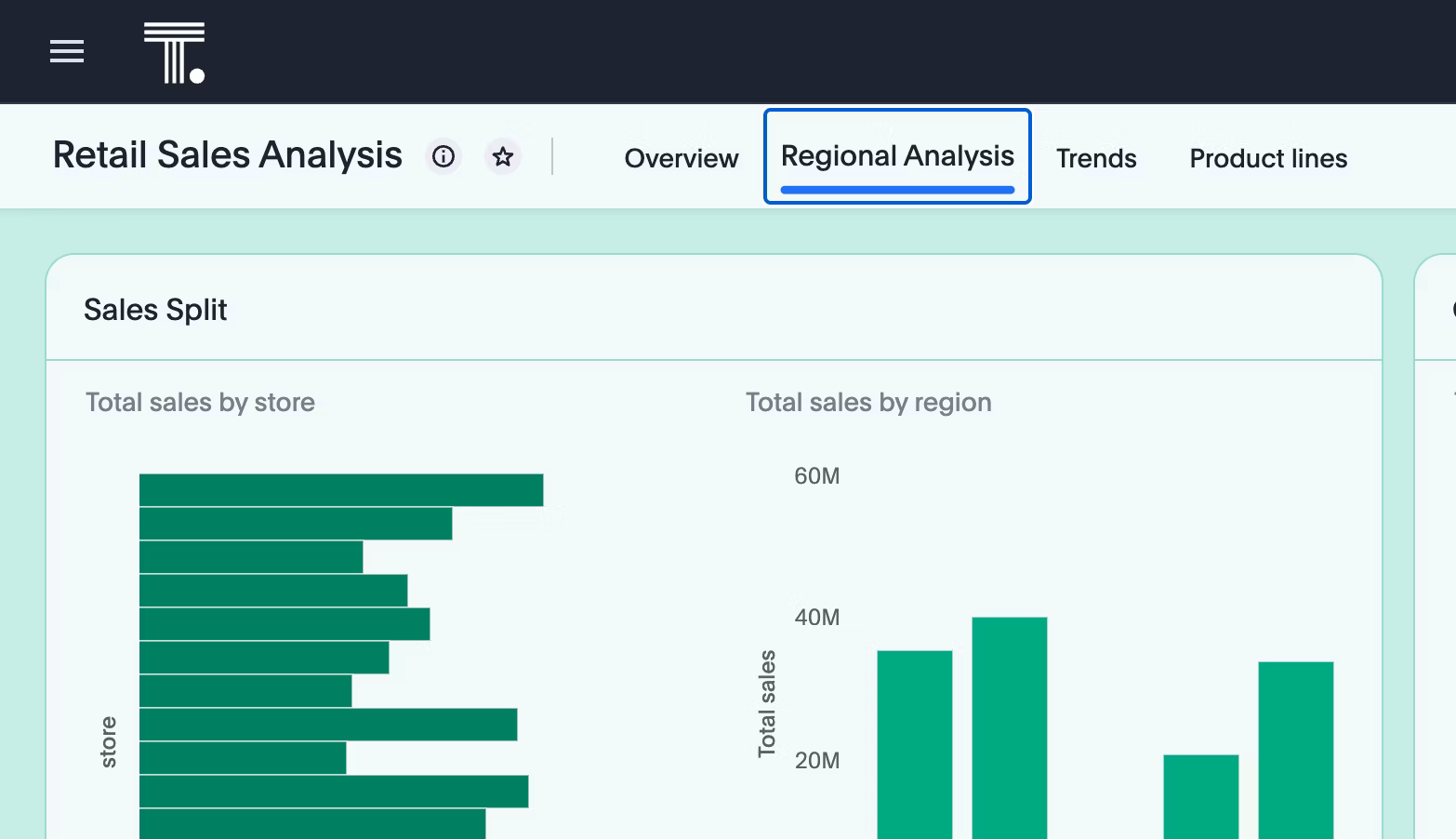Open the hamburger navigation menu
Viewport: 1456px width, 839px height.
pyautogui.click(x=67, y=51)
